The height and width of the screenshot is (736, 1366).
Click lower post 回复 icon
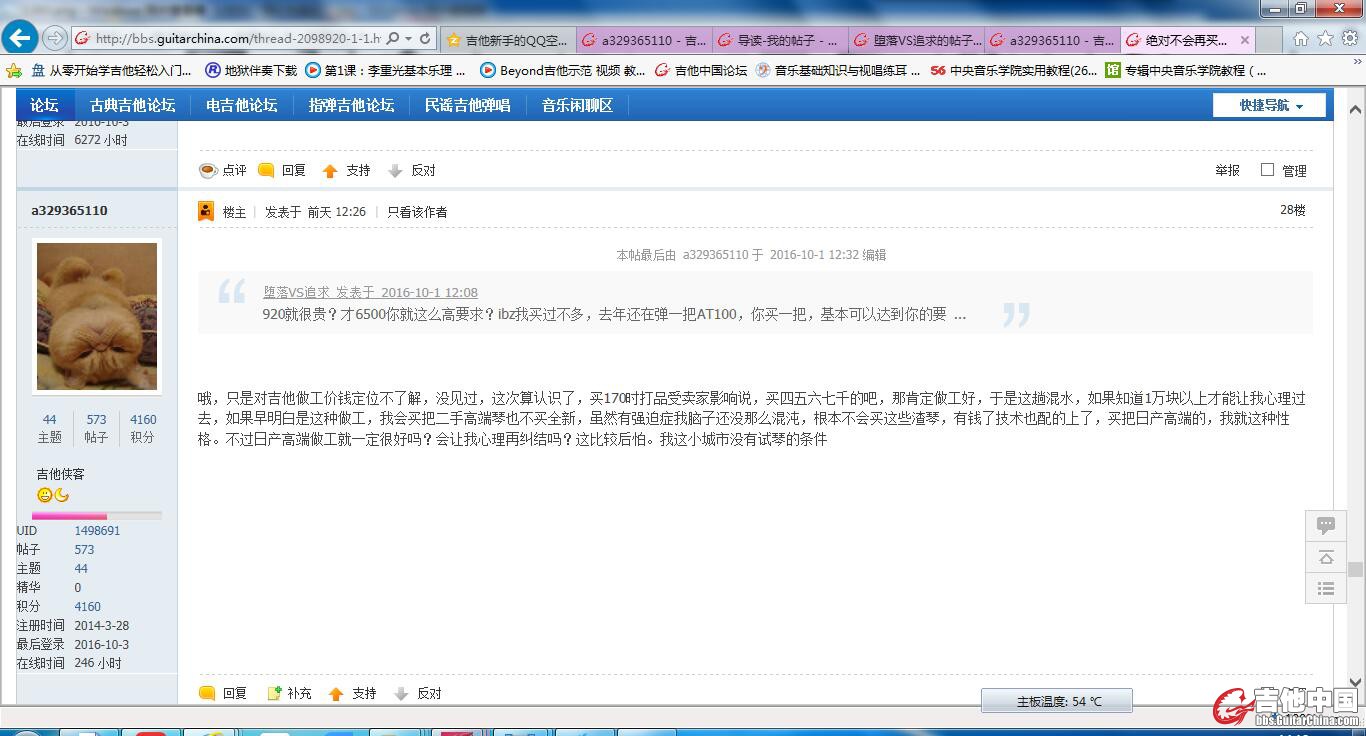tap(208, 693)
